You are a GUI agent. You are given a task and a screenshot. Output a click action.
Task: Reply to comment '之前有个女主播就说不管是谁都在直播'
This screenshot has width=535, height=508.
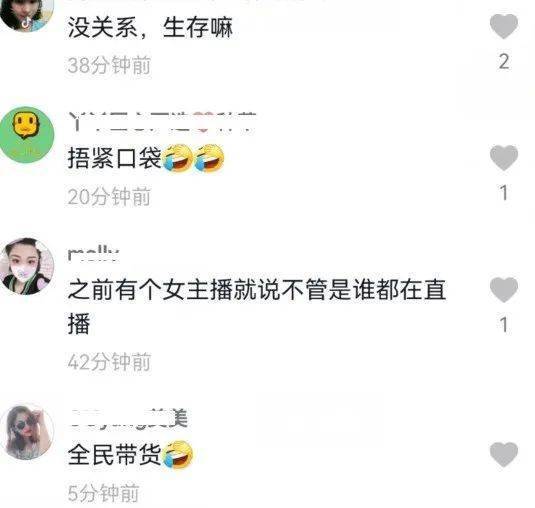(257, 306)
